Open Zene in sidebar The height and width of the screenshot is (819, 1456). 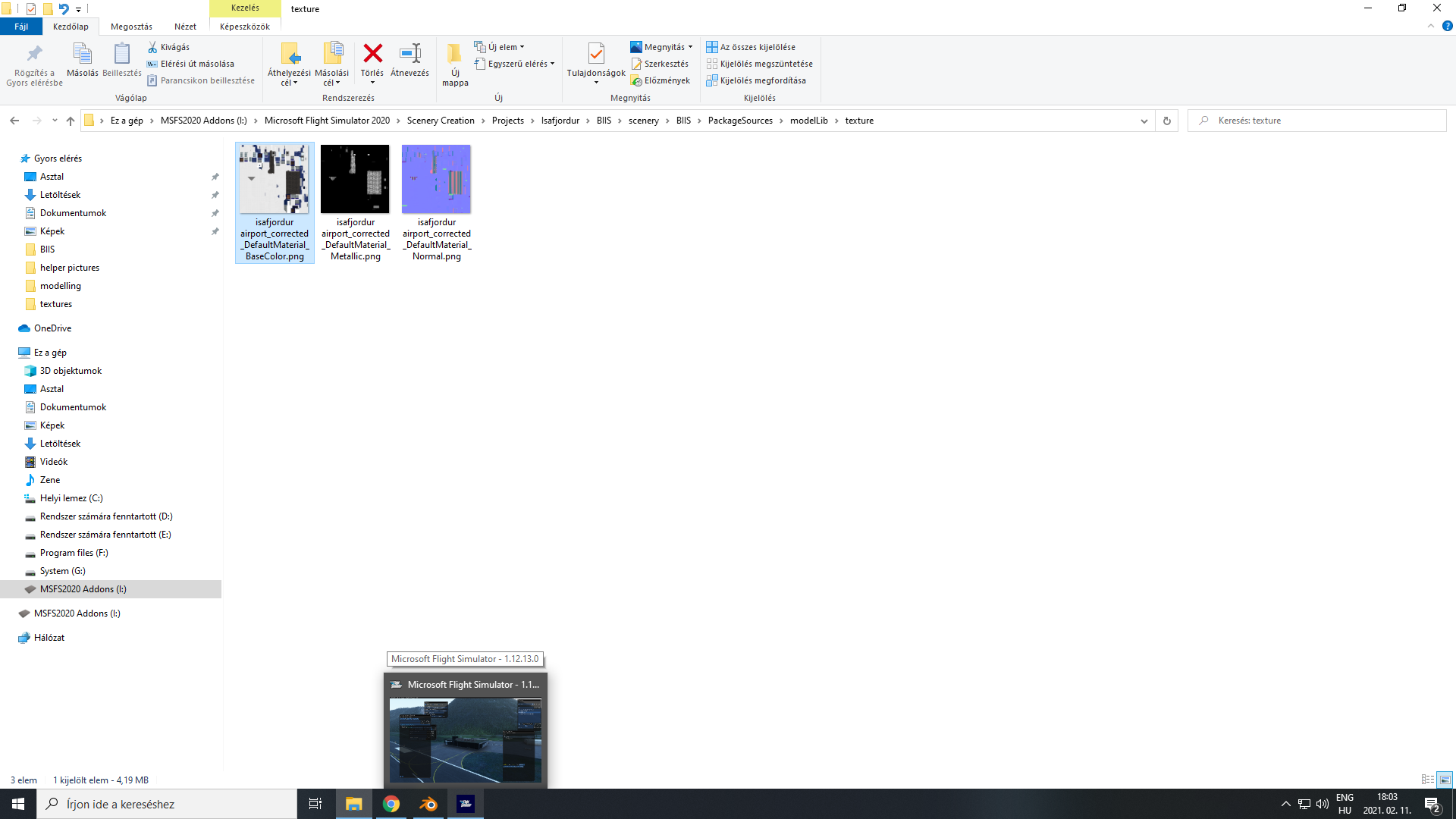[x=49, y=480]
